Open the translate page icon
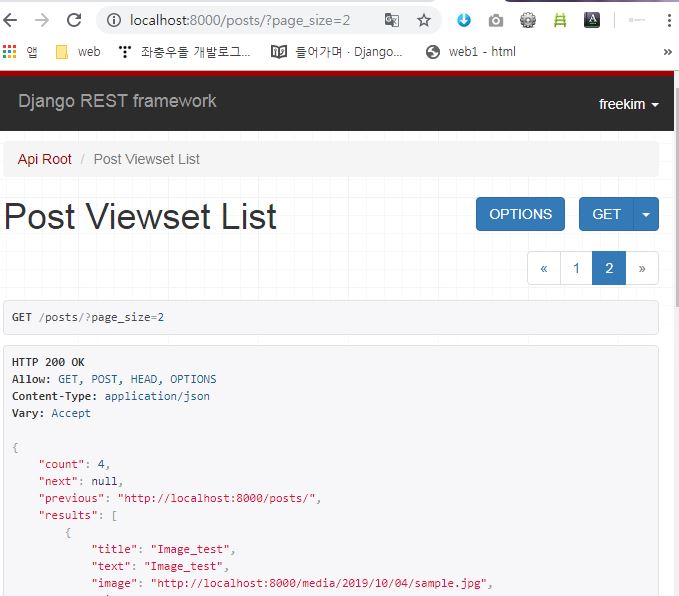The width and height of the screenshot is (679, 596). (392, 20)
